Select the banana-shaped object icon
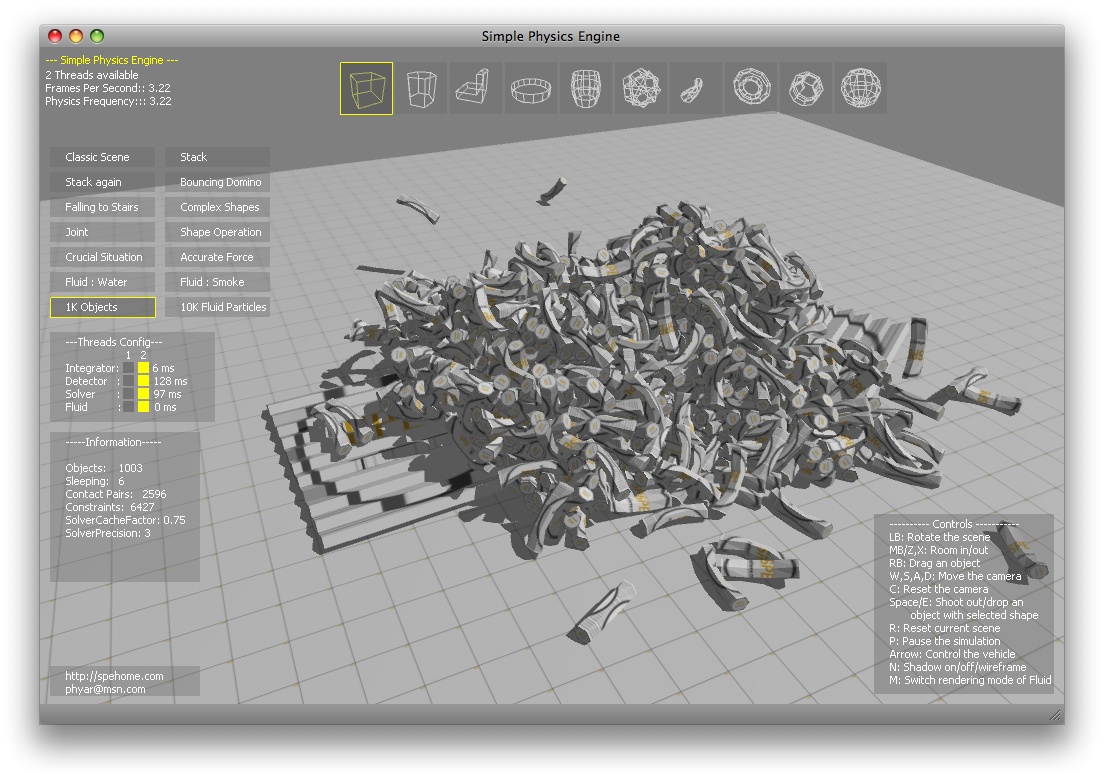This screenshot has height=779, width=1104. tap(641, 88)
